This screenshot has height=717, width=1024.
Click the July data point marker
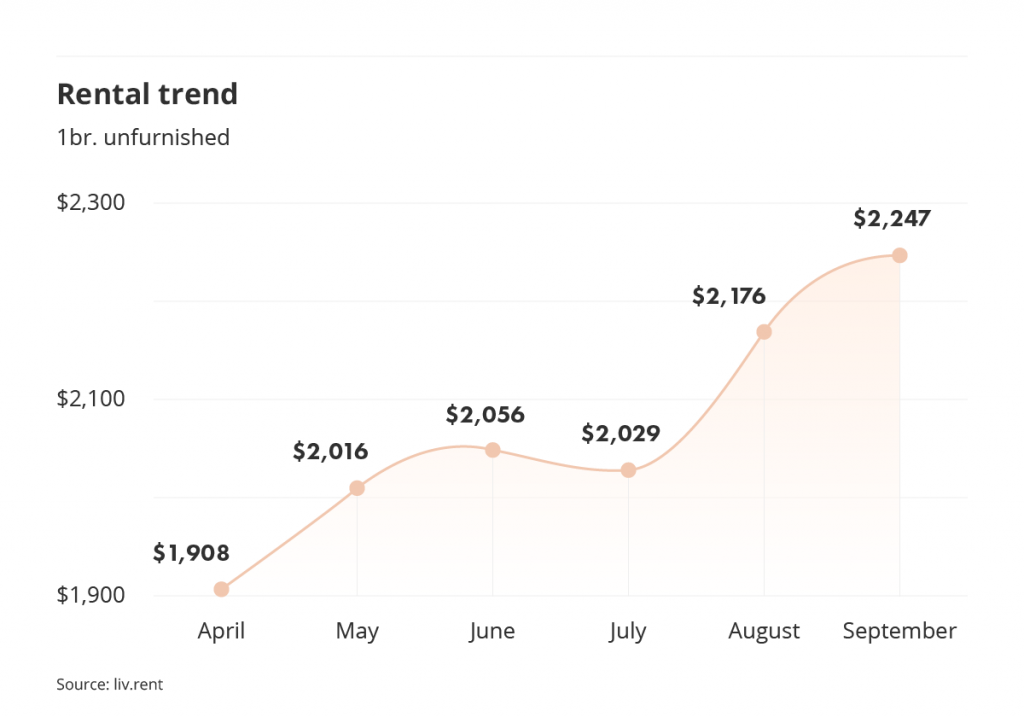(628, 470)
